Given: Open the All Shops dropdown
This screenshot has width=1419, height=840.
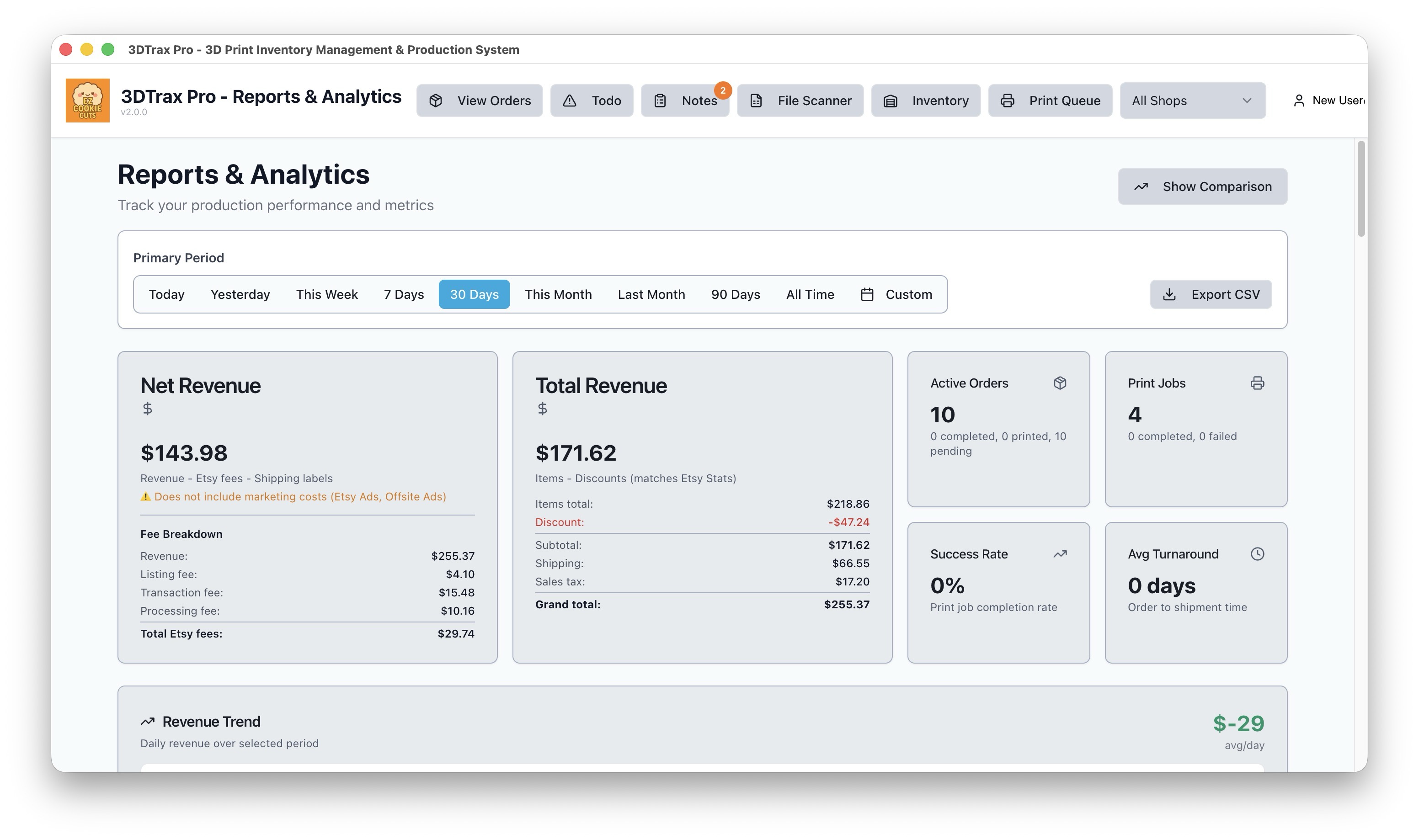Looking at the screenshot, I should click(x=1193, y=101).
